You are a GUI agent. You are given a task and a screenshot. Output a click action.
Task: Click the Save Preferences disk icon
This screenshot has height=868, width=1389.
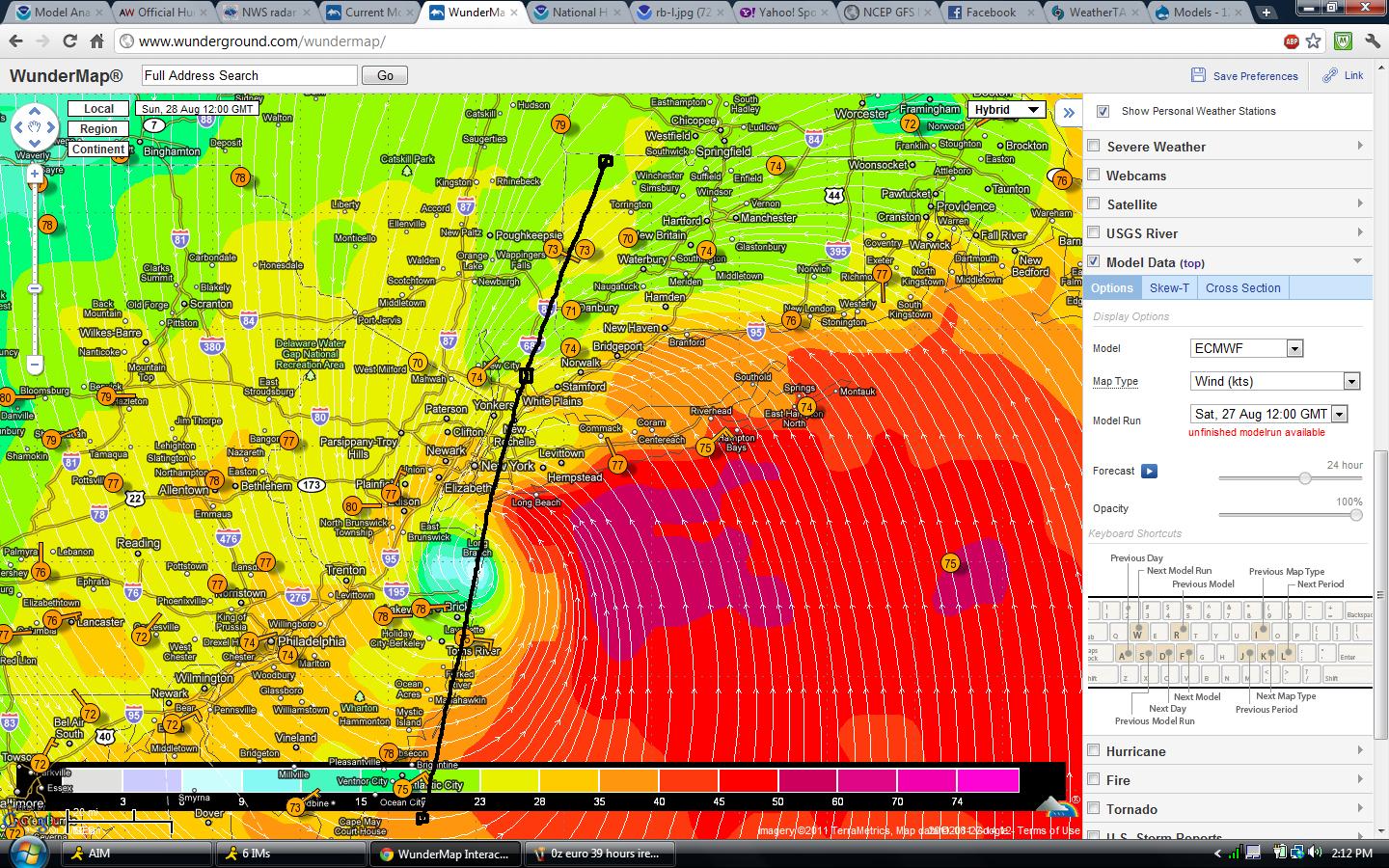(1198, 75)
